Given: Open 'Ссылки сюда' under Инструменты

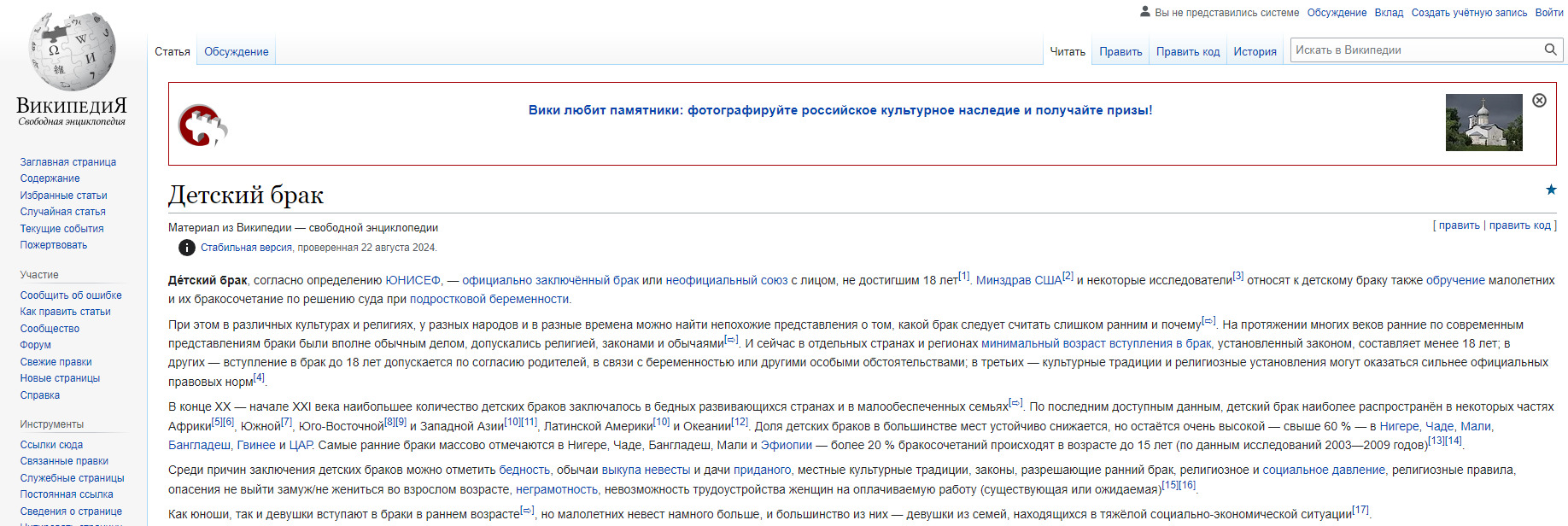Looking at the screenshot, I should pyautogui.click(x=51, y=445).
